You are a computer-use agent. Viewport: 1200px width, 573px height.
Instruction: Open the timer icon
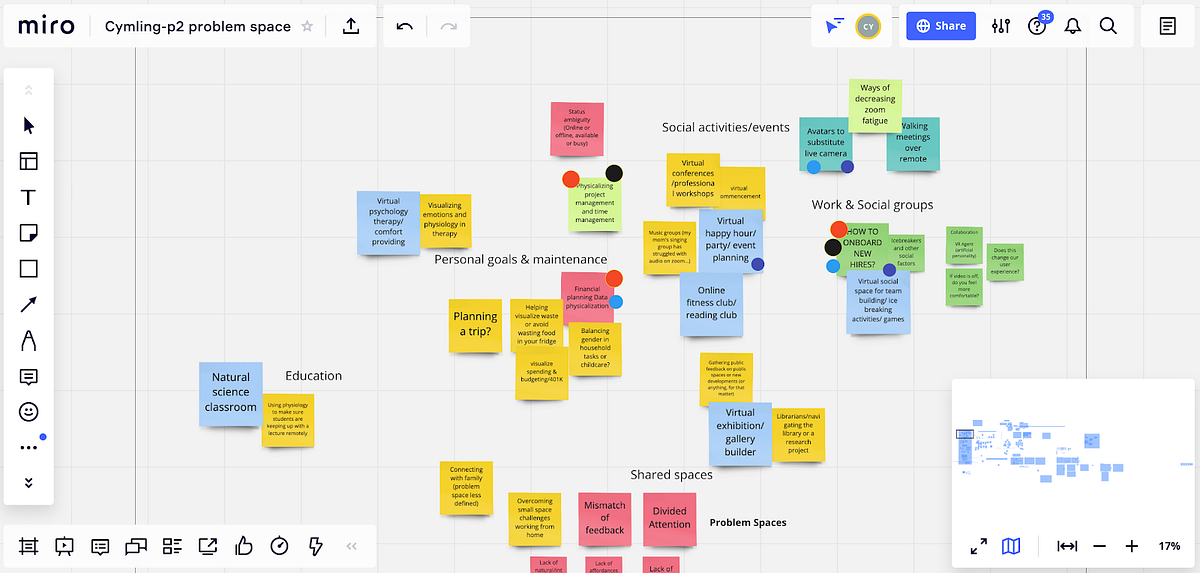coord(280,546)
